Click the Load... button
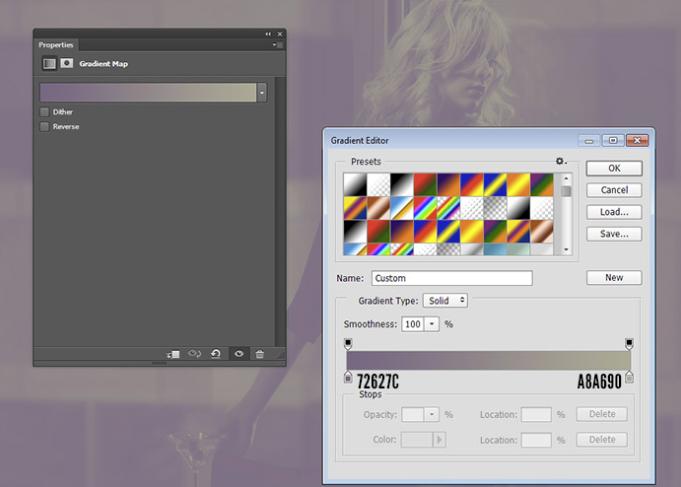681x487 pixels. click(x=613, y=212)
